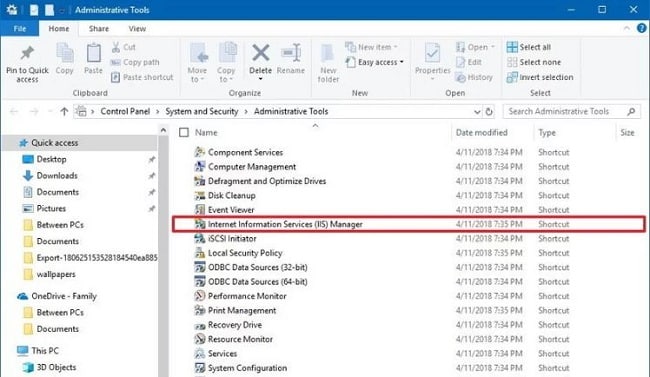
Task: Unpin Downloads using its pin icon
Action: click(152, 176)
